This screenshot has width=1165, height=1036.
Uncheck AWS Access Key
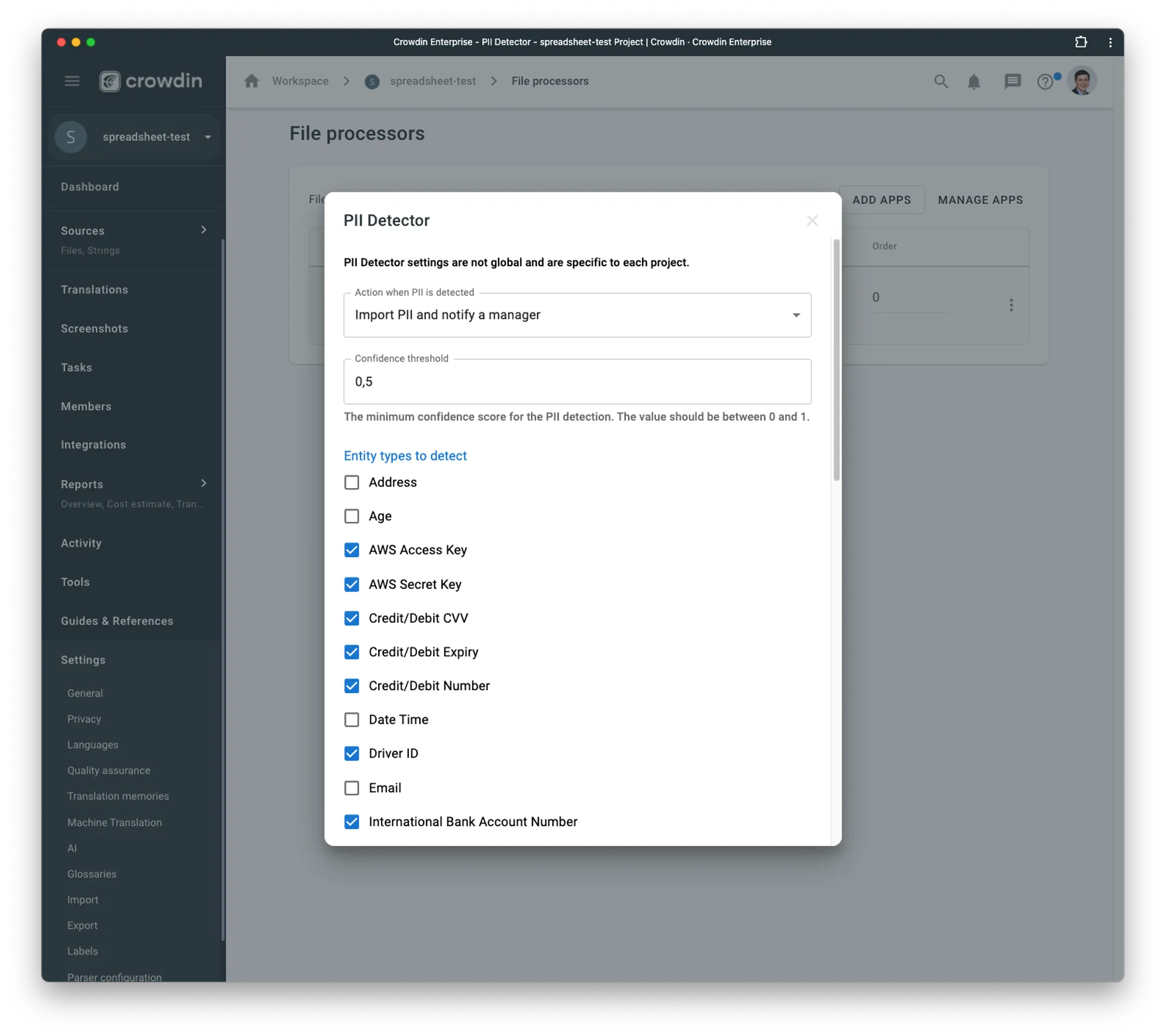[x=351, y=550]
